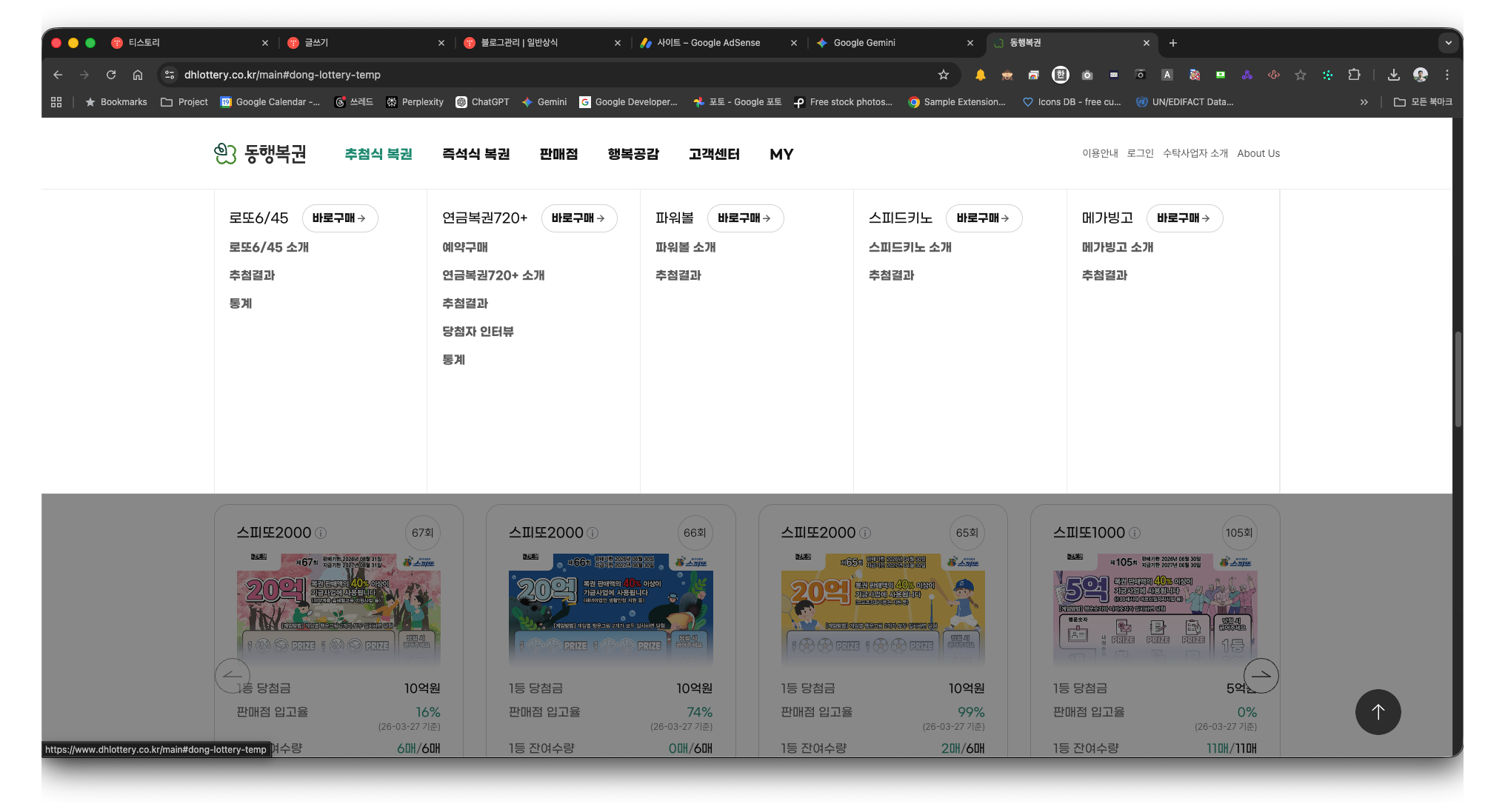Open the 당첨자 인터뷰 link
This screenshot has height=812, width=1505.
[x=478, y=332]
